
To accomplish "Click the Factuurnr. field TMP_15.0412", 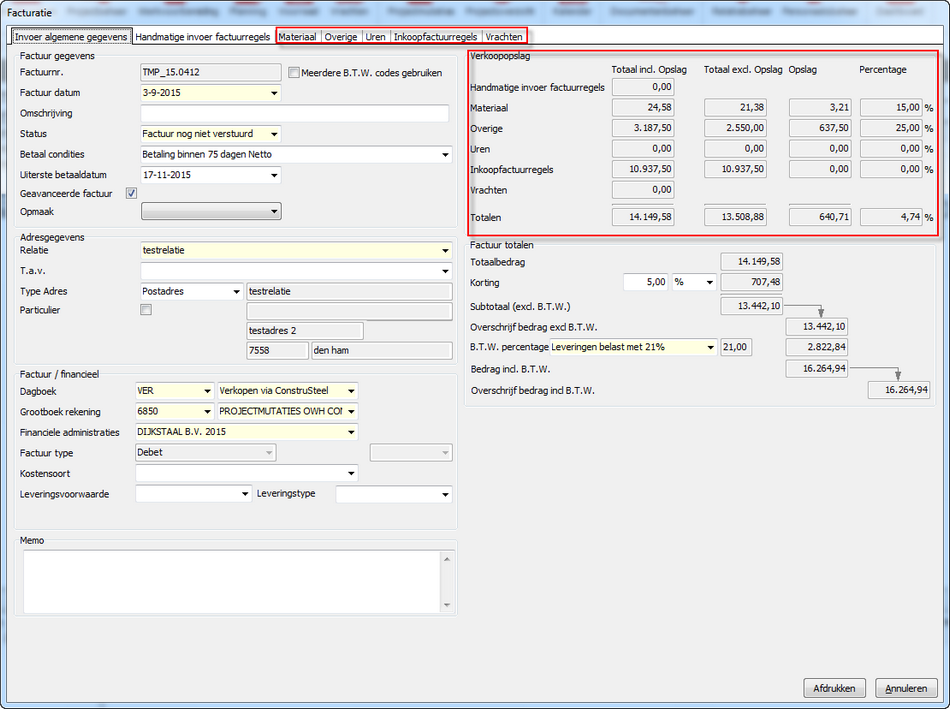I will tap(211, 72).
